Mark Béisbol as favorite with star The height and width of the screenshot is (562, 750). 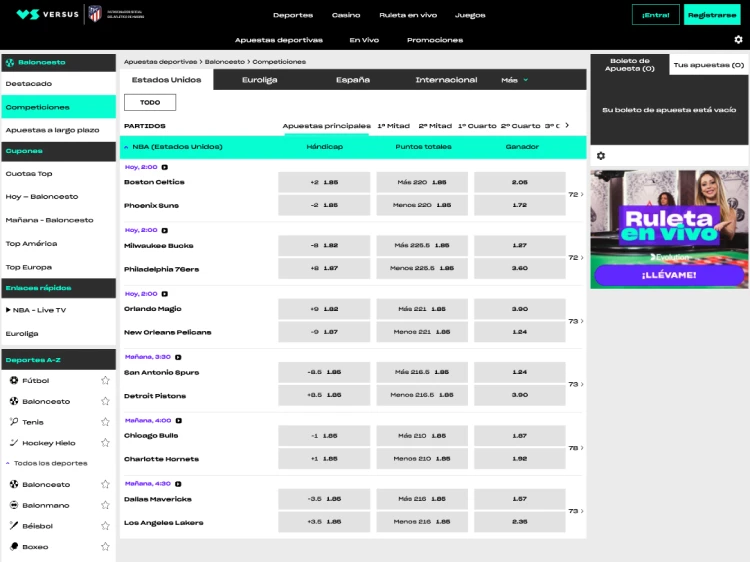click(105, 526)
